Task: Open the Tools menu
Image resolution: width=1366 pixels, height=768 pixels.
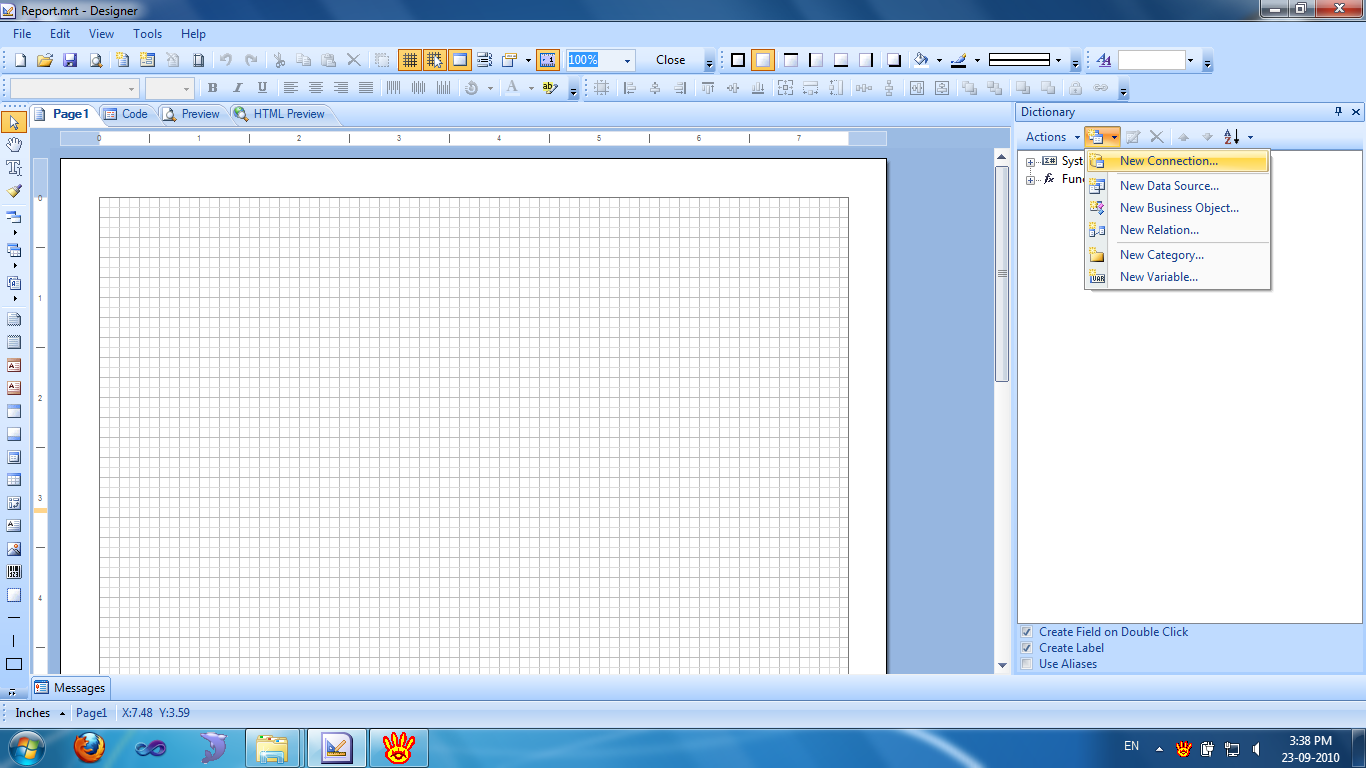Action: (x=147, y=34)
